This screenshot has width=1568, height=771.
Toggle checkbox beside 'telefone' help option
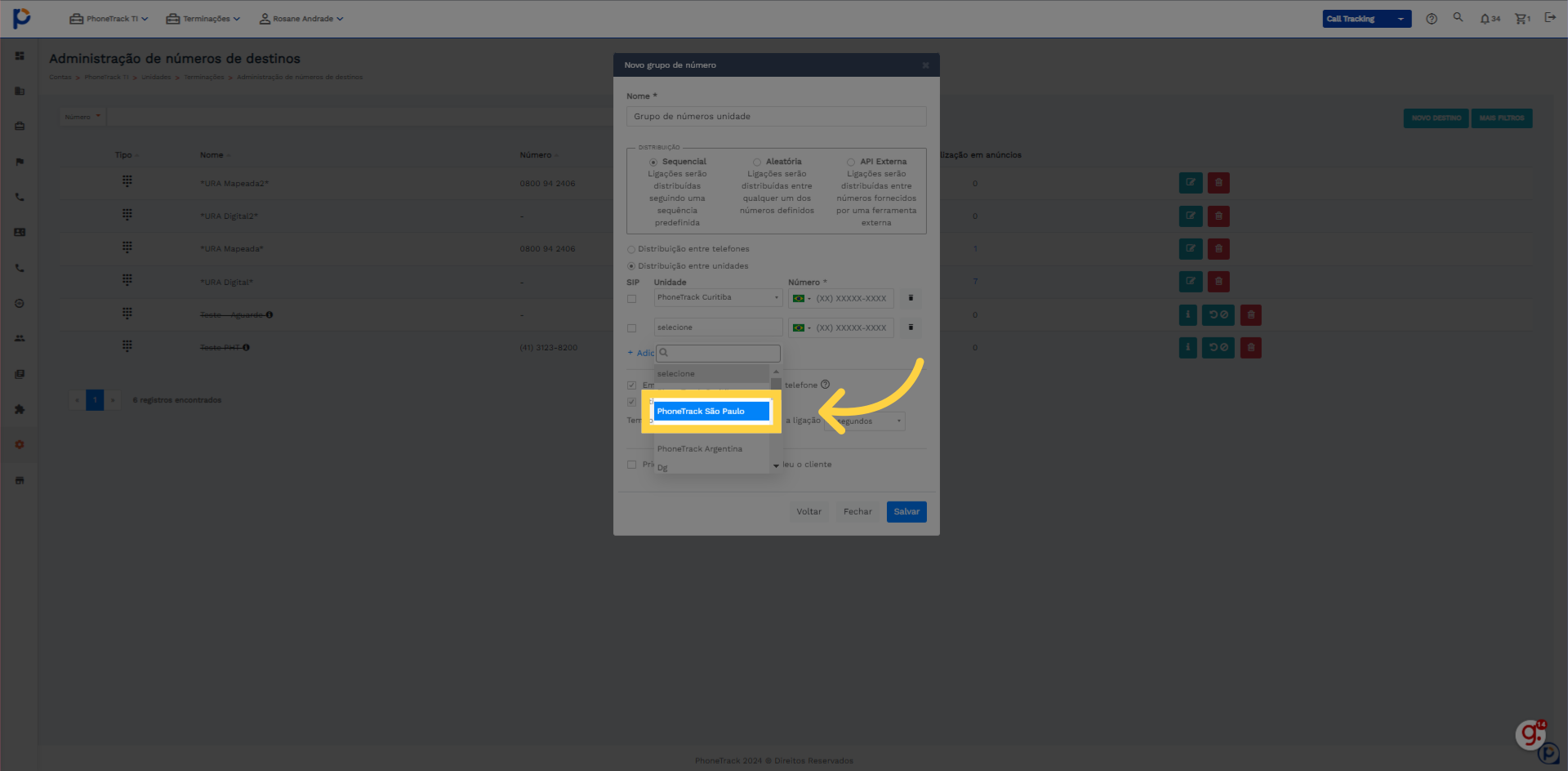[x=631, y=385]
